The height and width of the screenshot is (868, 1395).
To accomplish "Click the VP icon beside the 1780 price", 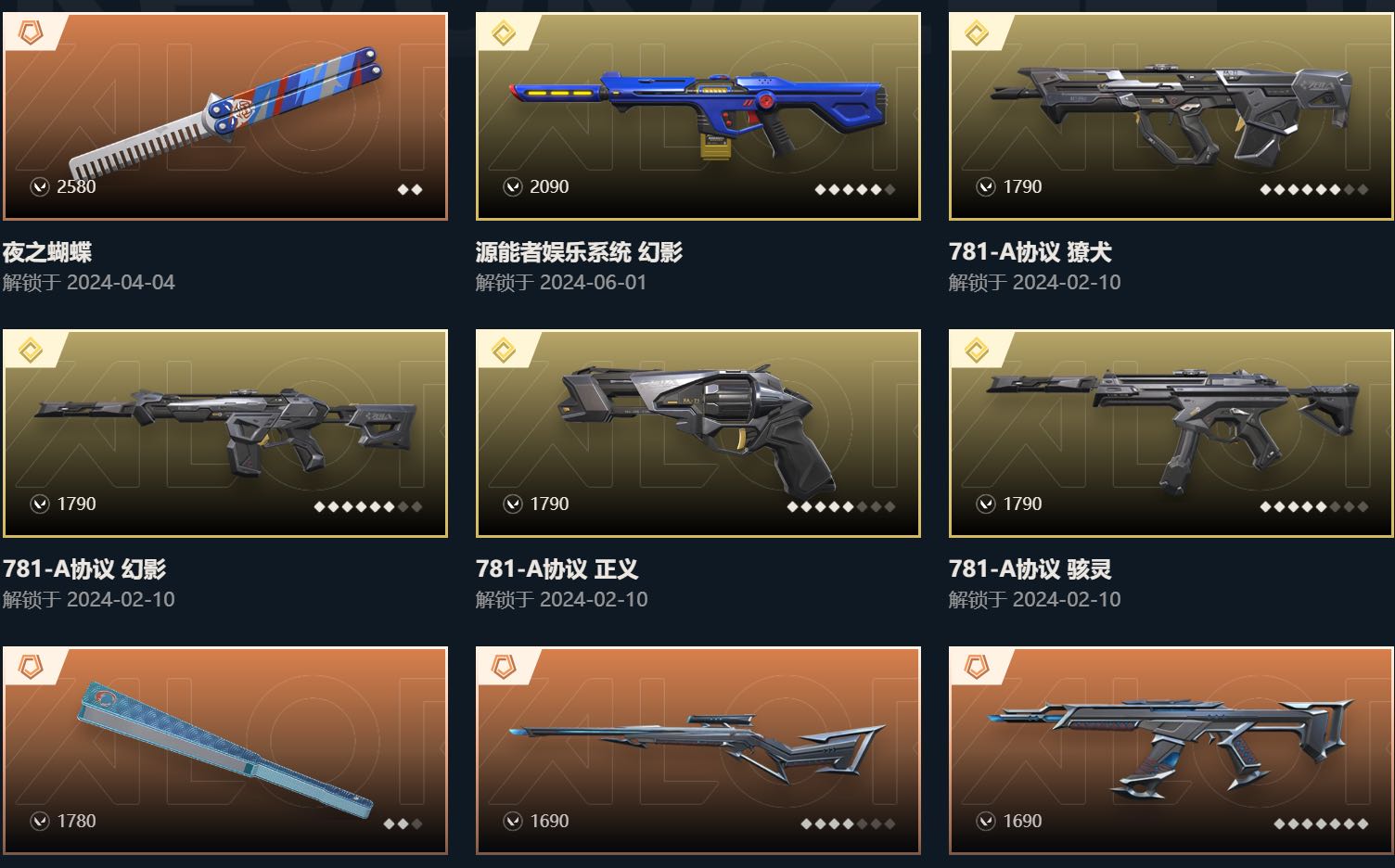I will coord(39,822).
